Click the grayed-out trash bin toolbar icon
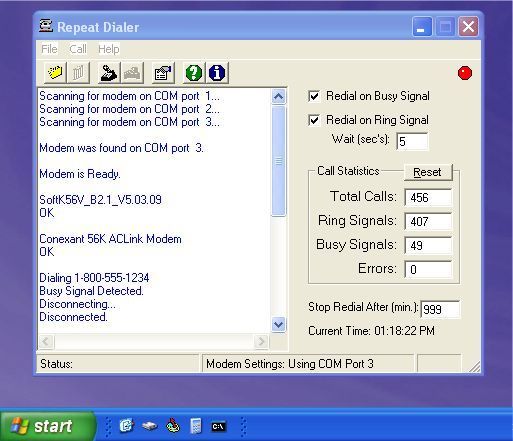Image resolution: width=513 pixels, height=441 pixels. tap(78, 72)
